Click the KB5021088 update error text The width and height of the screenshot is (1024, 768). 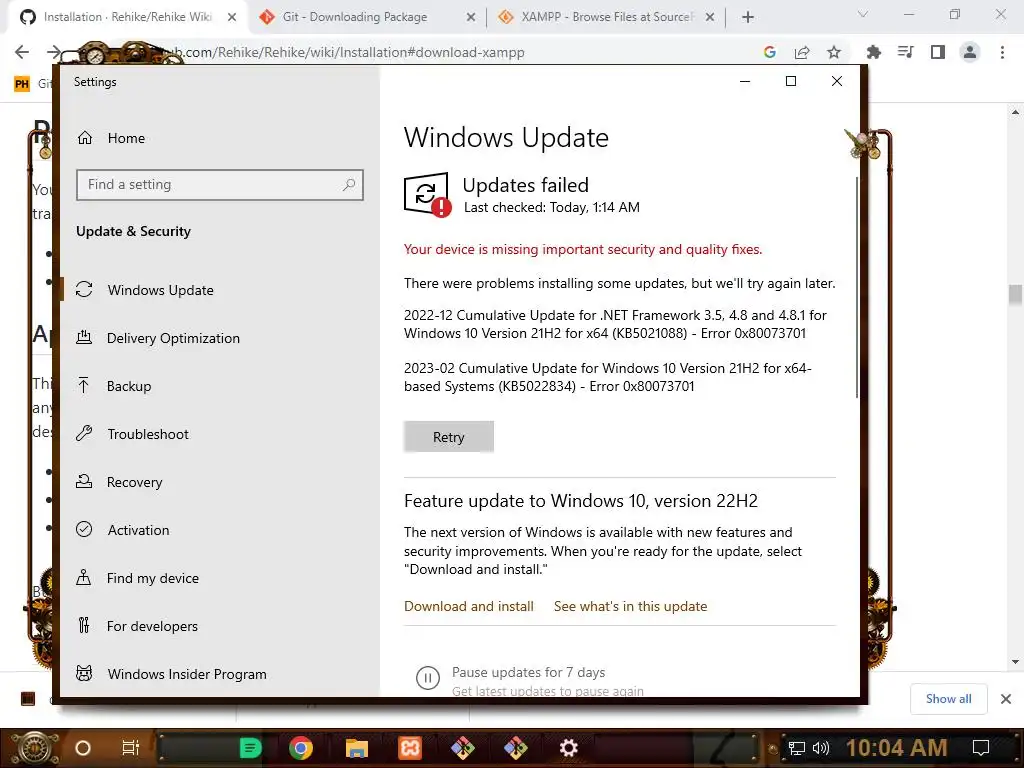615,324
